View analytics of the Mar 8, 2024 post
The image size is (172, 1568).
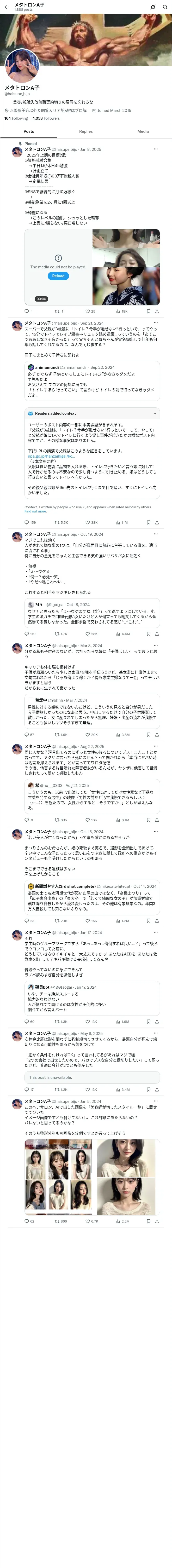tap(122, 735)
